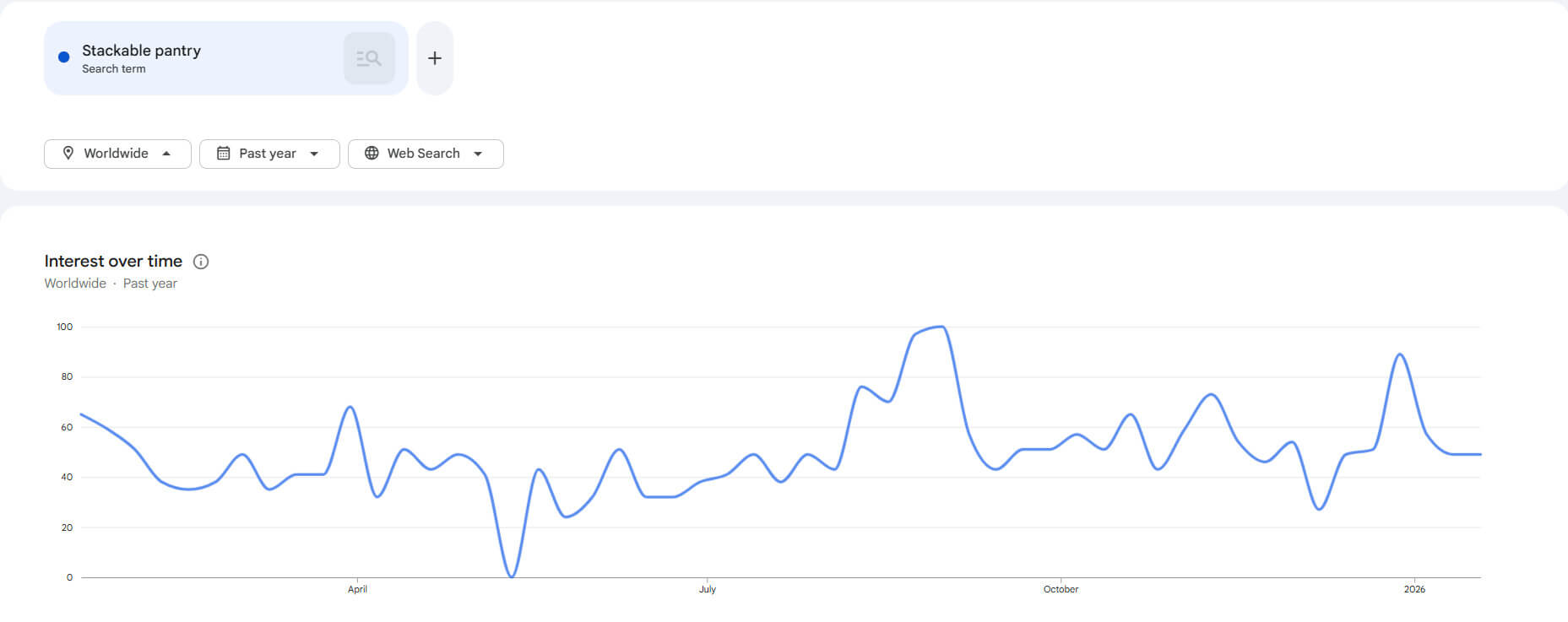The image size is (1568, 622).
Task: Open the info icon beside Interest over time
Action: pyautogui.click(x=201, y=262)
